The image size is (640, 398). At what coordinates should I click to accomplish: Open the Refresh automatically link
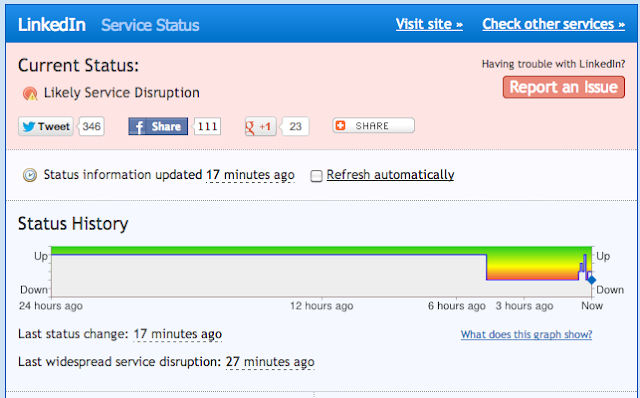390,175
